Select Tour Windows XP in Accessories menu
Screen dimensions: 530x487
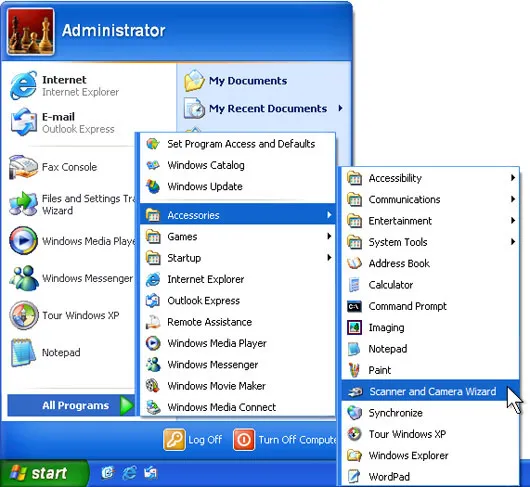click(x=430, y=434)
